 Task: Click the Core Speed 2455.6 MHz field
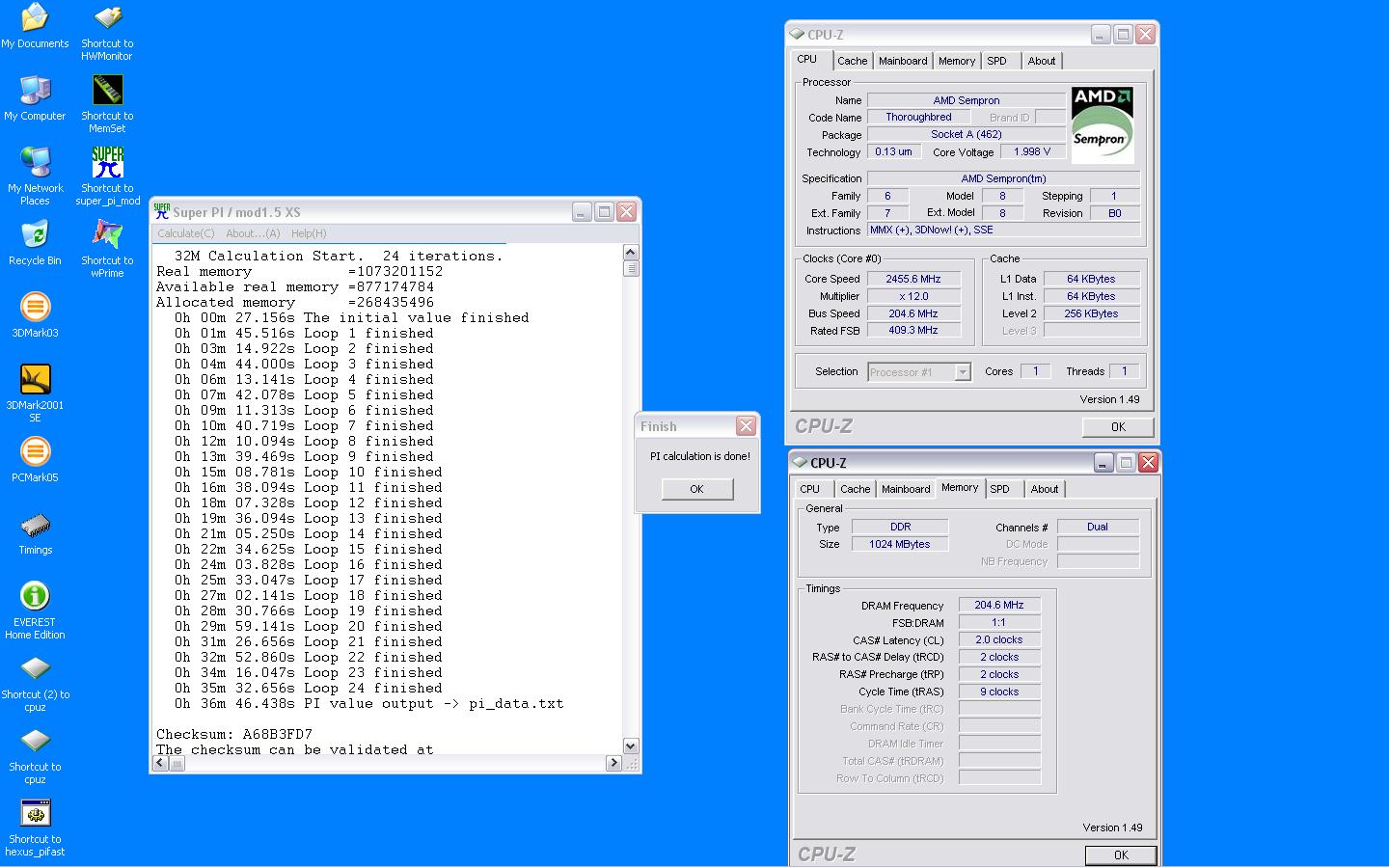point(913,279)
